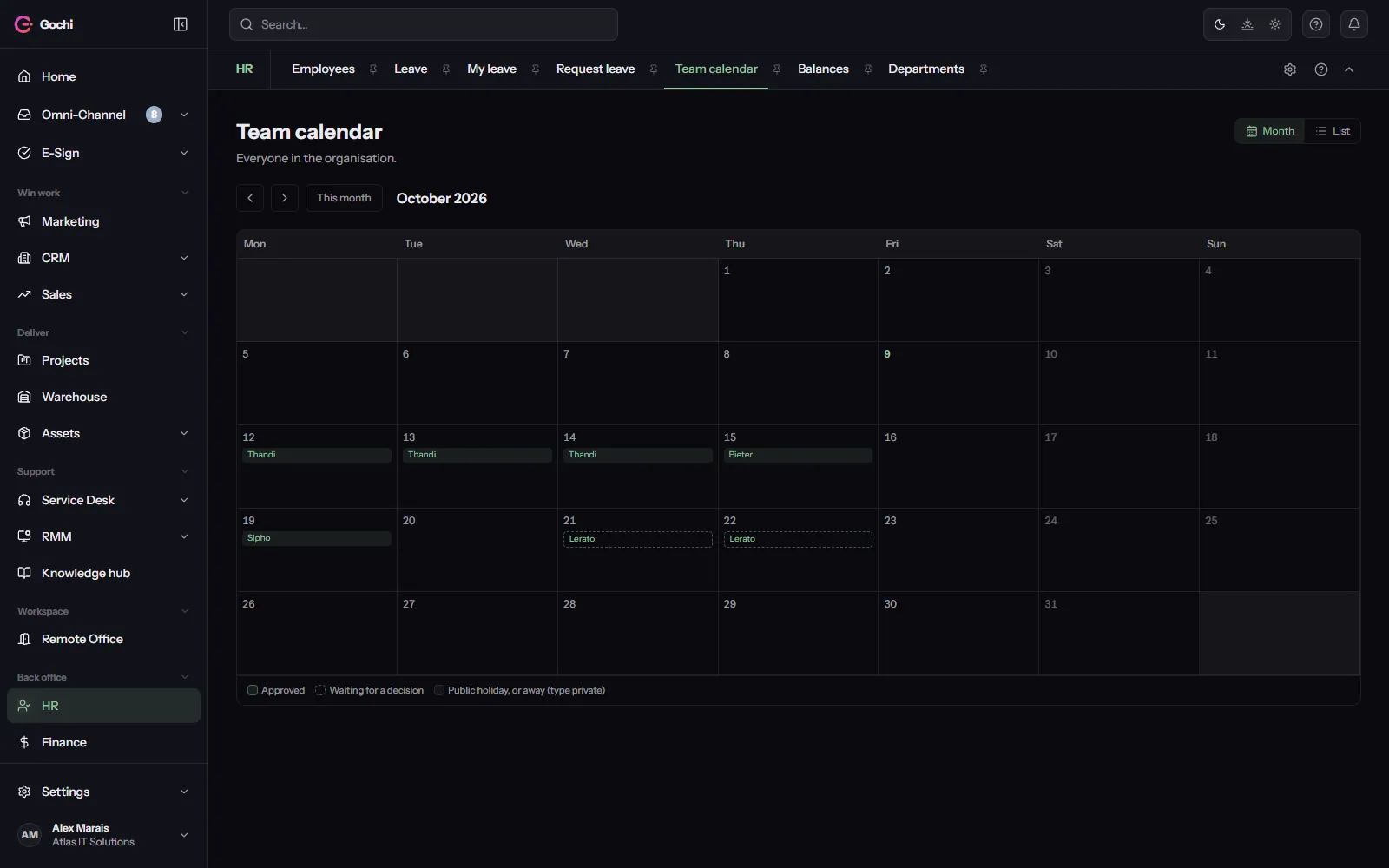The image size is (1389, 868).
Task: Expand Sales menu chevron
Action: point(184,294)
